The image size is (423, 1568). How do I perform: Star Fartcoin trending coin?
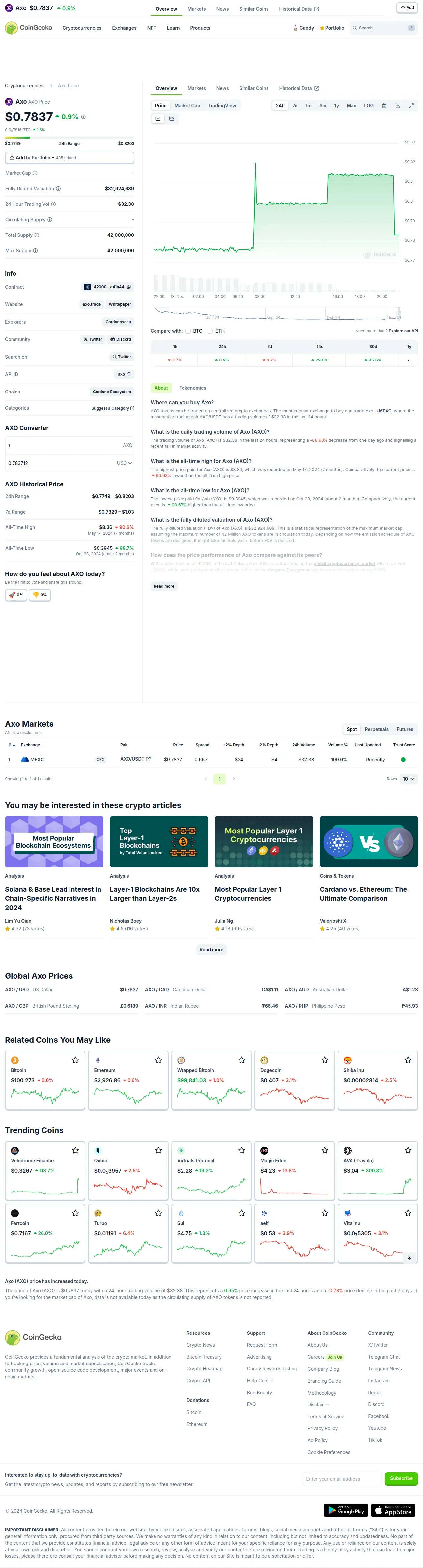(75, 1213)
